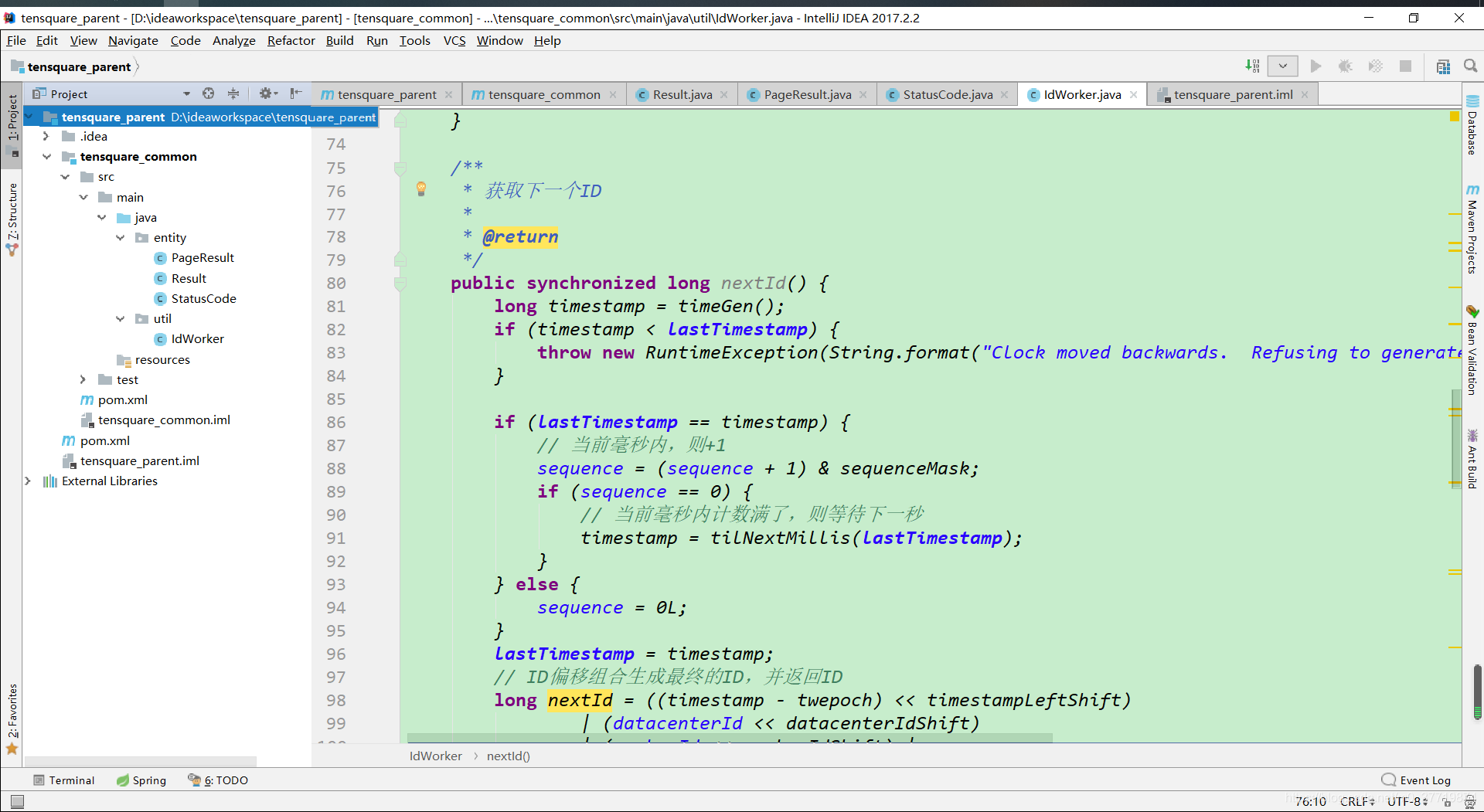This screenshot has height=812, width=1484.
Task: Open the File menu
Action: [x=16, y=40]
